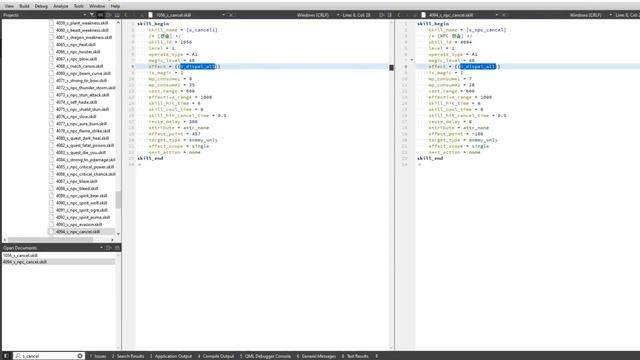The height and width of the screenshot is (360, 640).
Task: Click file icon of 4069_s_npc_beam_curve.skill
Action: (51, 73)
